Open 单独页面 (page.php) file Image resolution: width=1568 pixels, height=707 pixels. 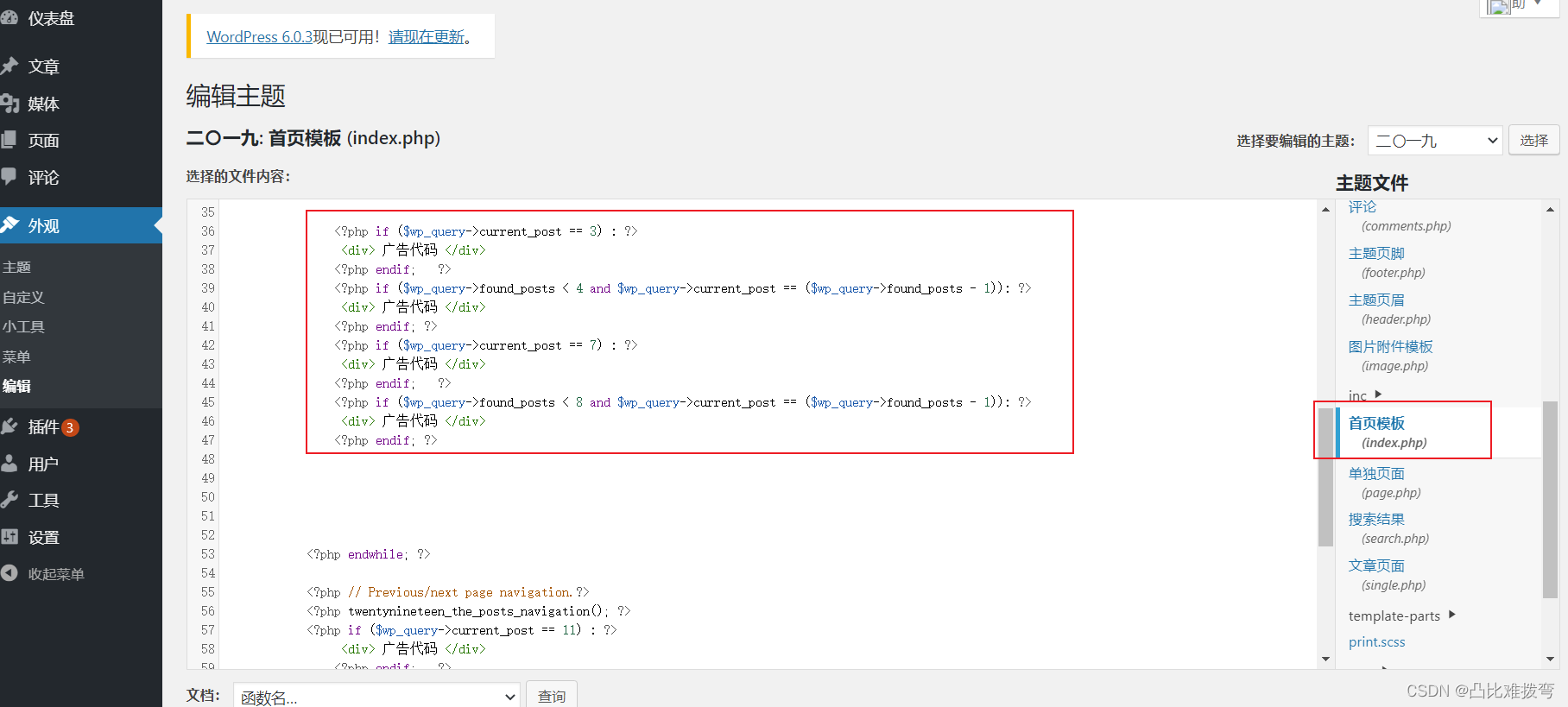(x=1384, y=483)
